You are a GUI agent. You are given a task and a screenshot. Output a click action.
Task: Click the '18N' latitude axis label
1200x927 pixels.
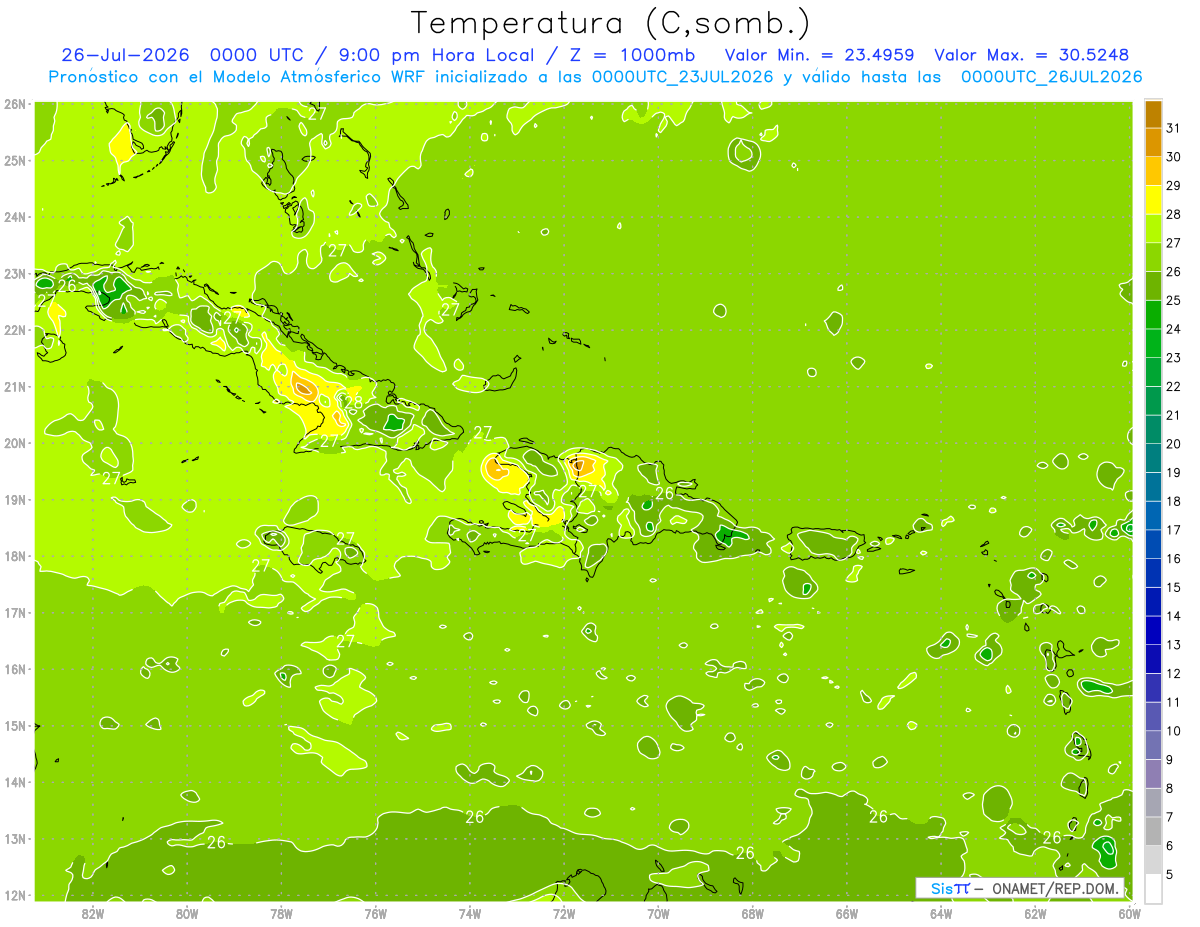pos(15,556)
